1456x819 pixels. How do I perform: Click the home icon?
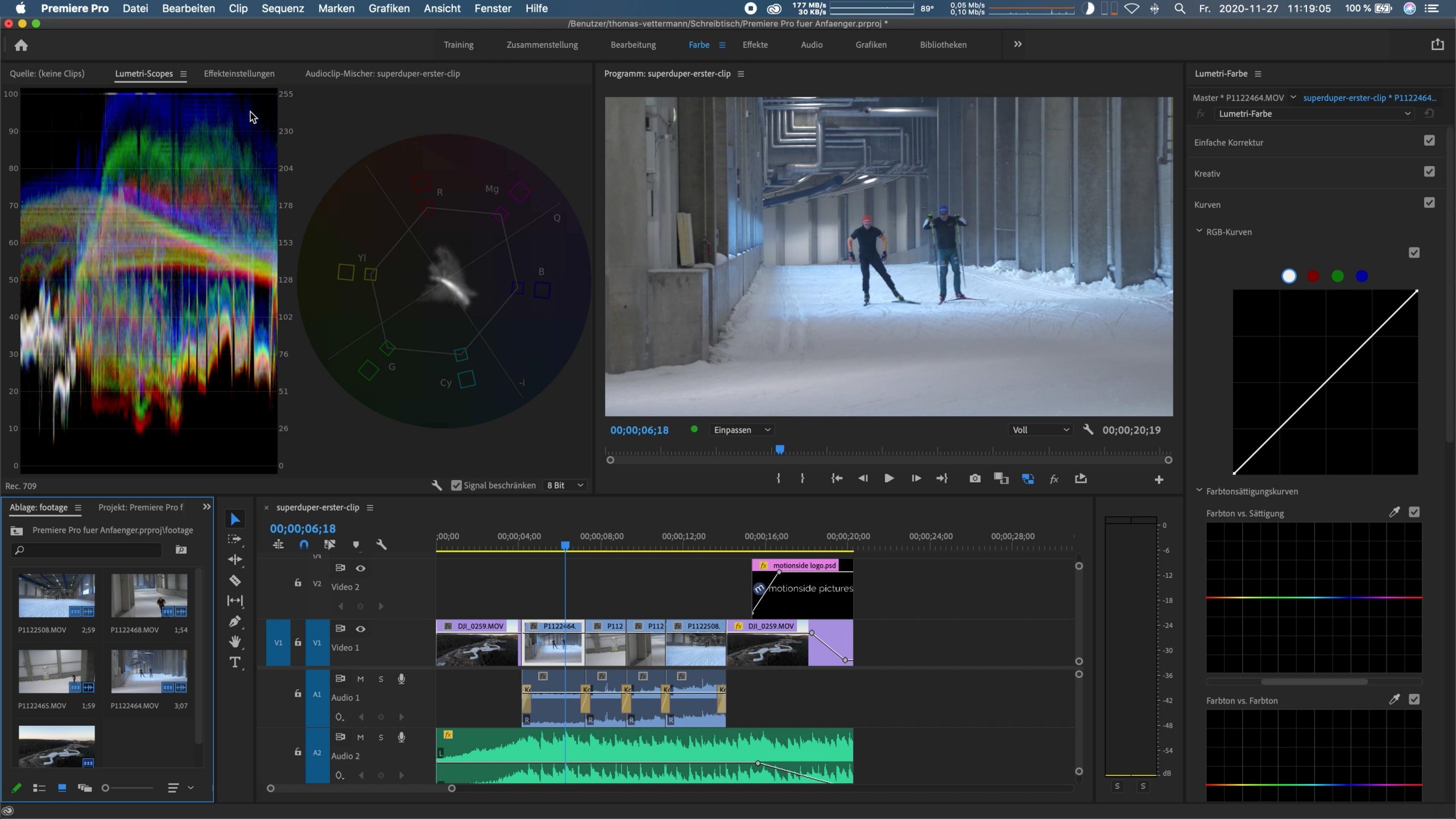[x=21, y=45]
